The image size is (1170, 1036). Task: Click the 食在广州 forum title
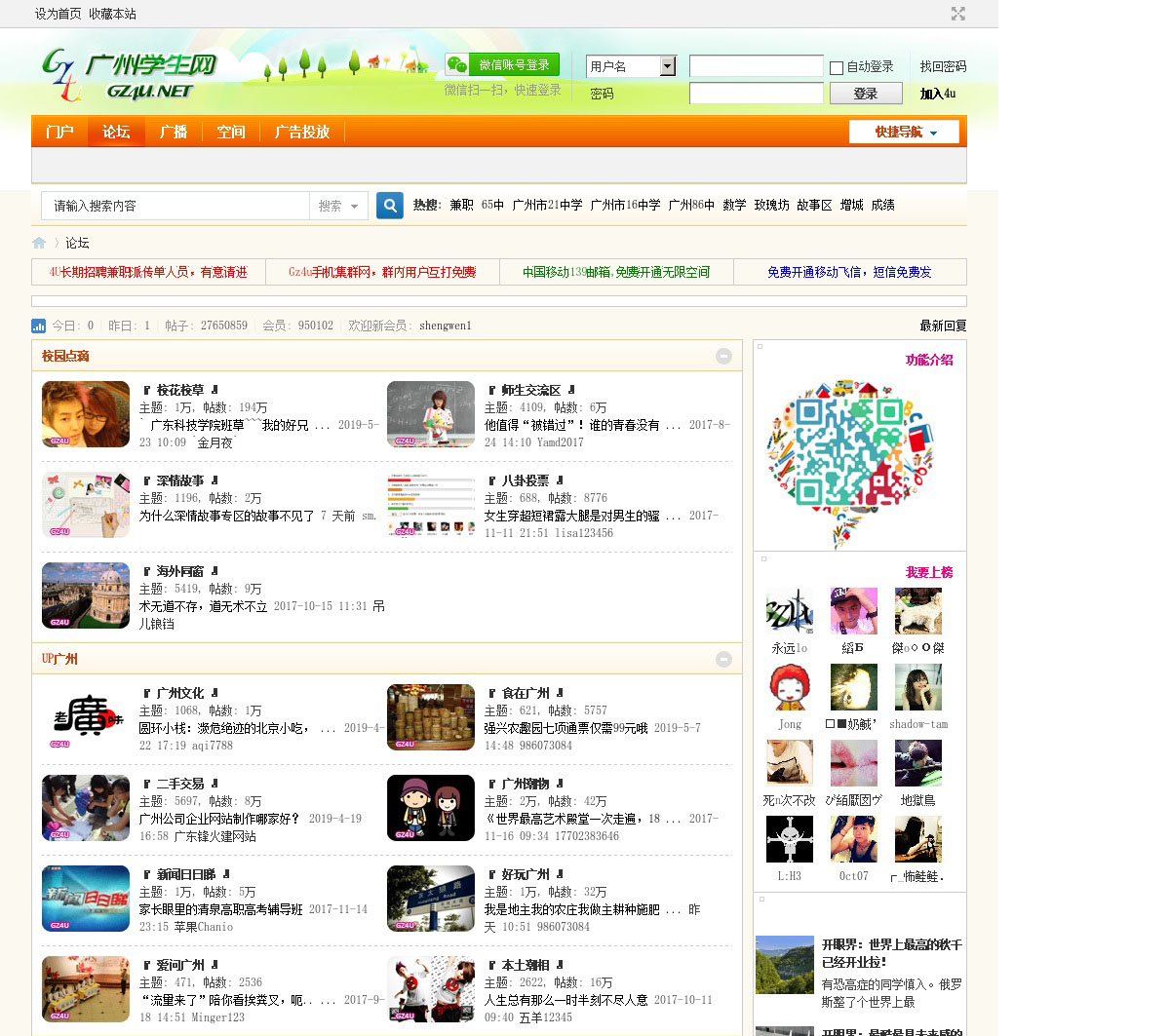(x=526, y=693)
